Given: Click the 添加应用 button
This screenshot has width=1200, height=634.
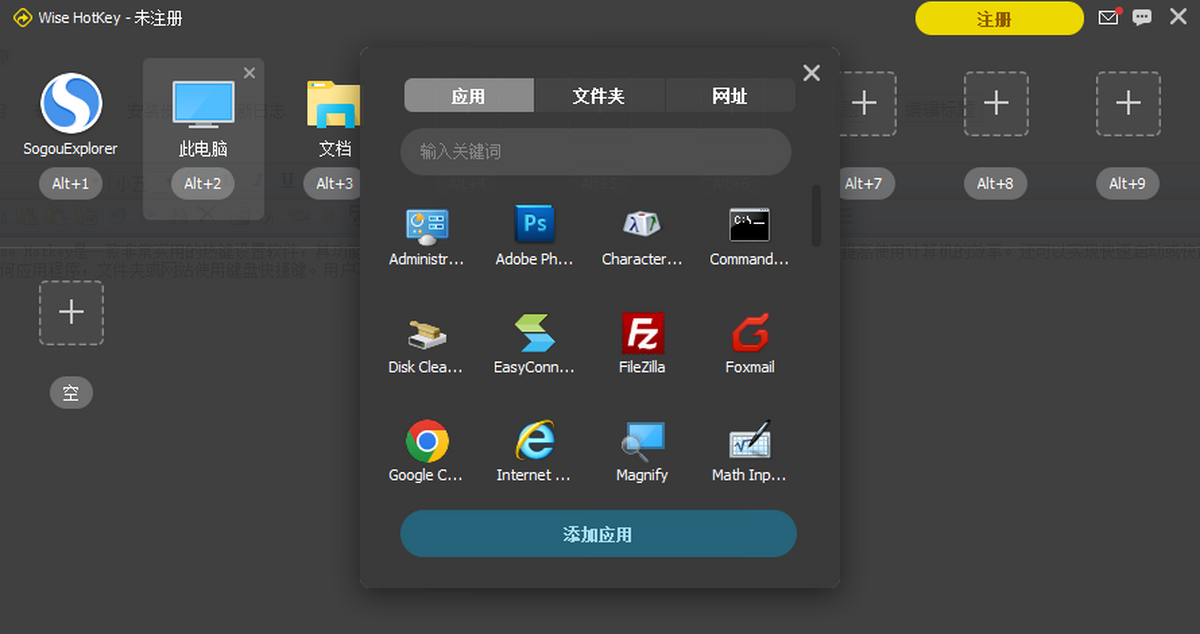Looking at the screenshot, I should [x=598, y=534].
